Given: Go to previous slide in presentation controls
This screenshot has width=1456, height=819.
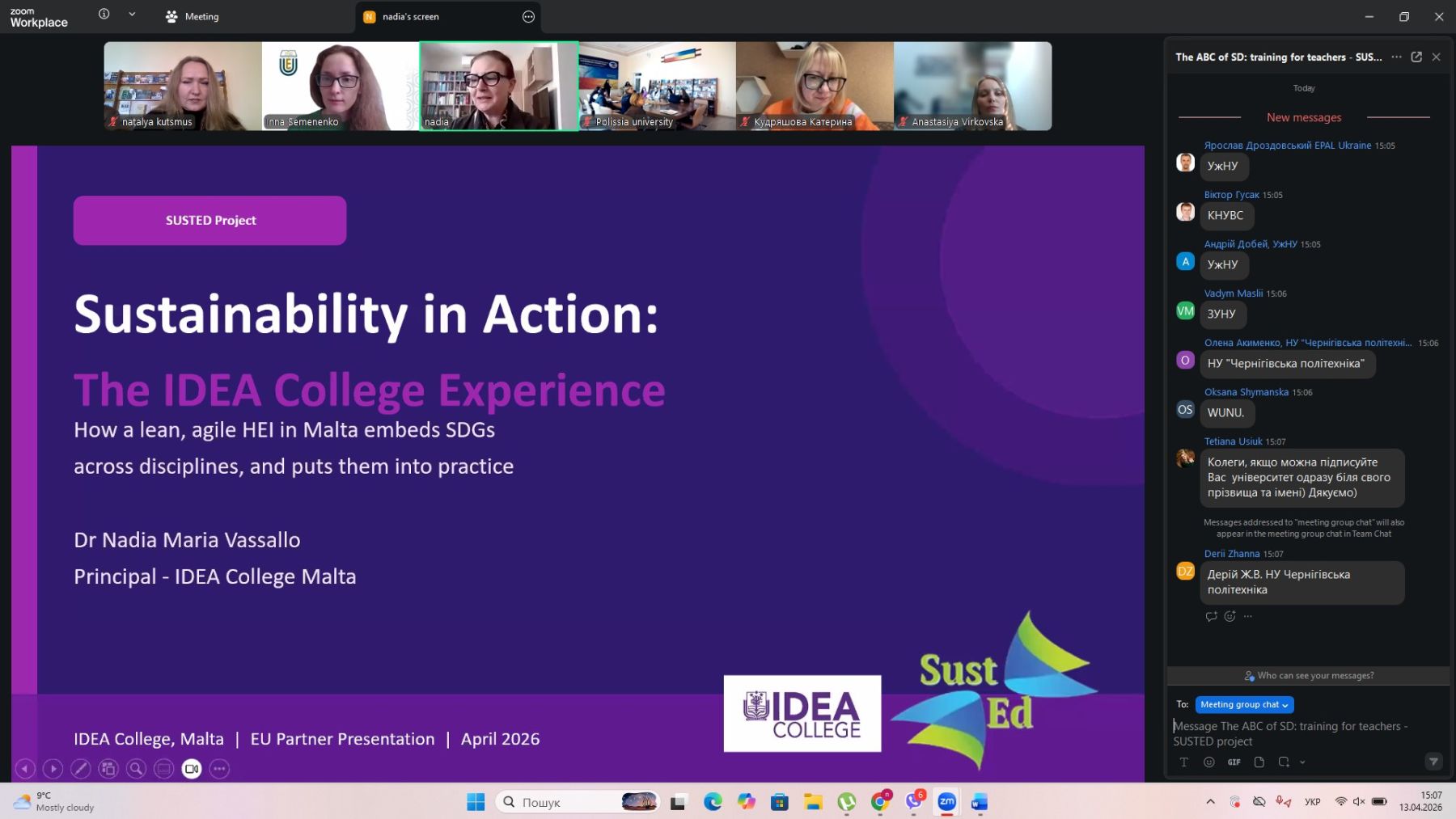Looking at the screenshot, I should click(x=26, y=769).
